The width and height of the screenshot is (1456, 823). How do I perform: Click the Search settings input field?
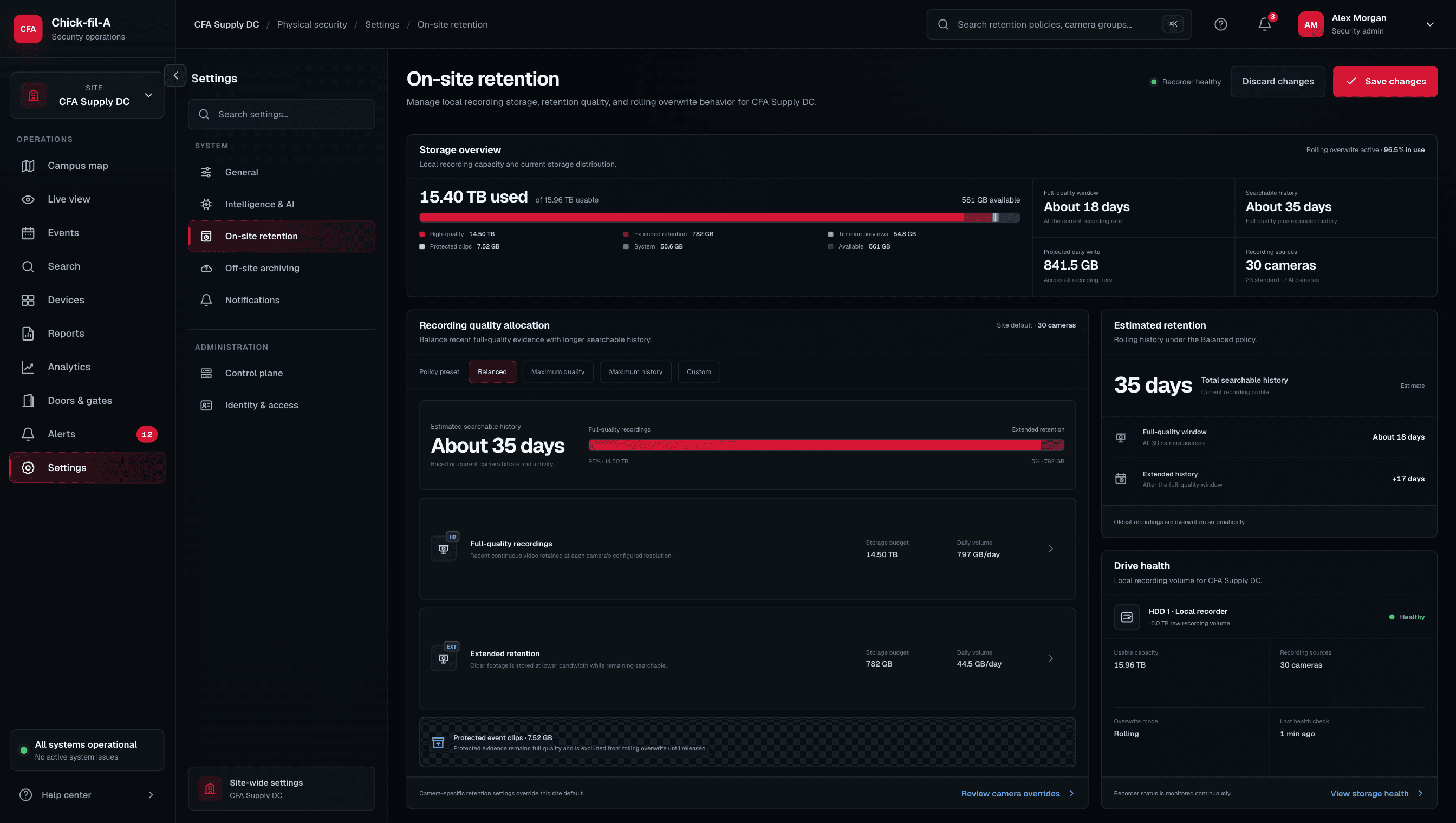[282, 114]
